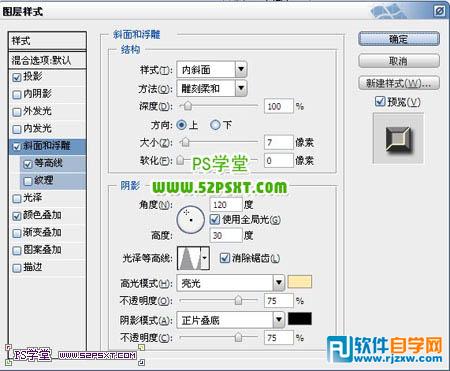Open the 纹理 sub-item label
The height and width of the screenshot is (371, 450).
[44, 180]
